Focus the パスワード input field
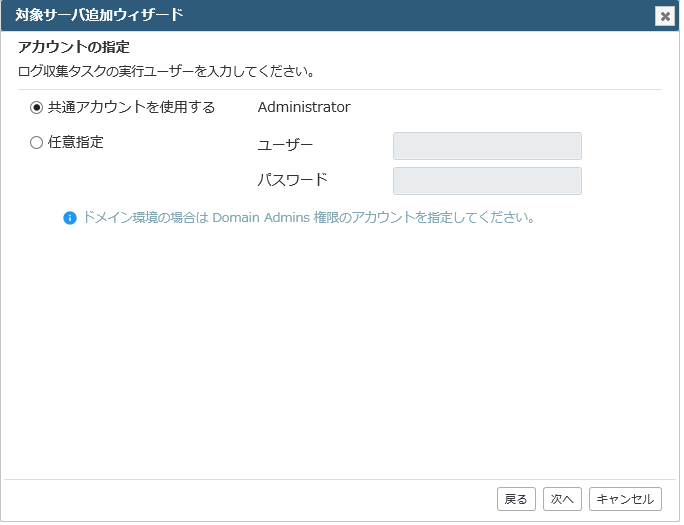 click(489, 181)
